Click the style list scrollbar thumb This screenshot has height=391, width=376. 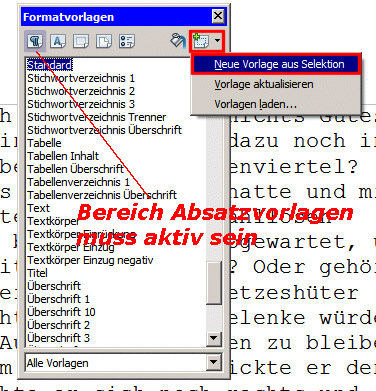pyautogui.click(x=214, y=283)
